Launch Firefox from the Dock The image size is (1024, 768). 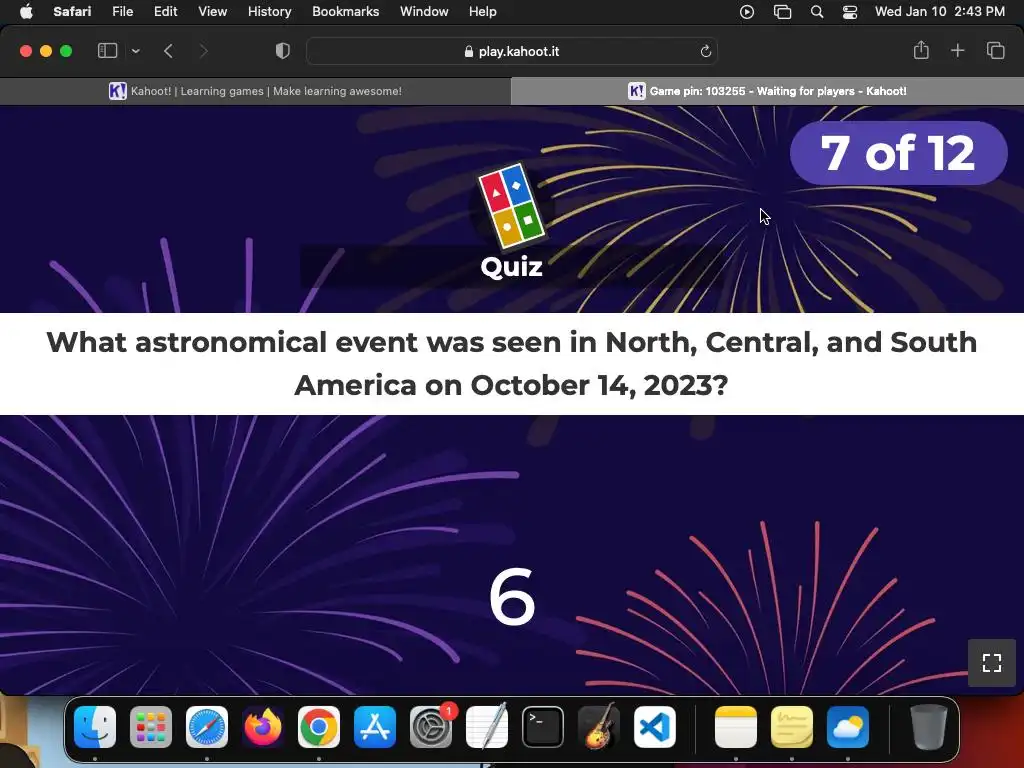263,727
